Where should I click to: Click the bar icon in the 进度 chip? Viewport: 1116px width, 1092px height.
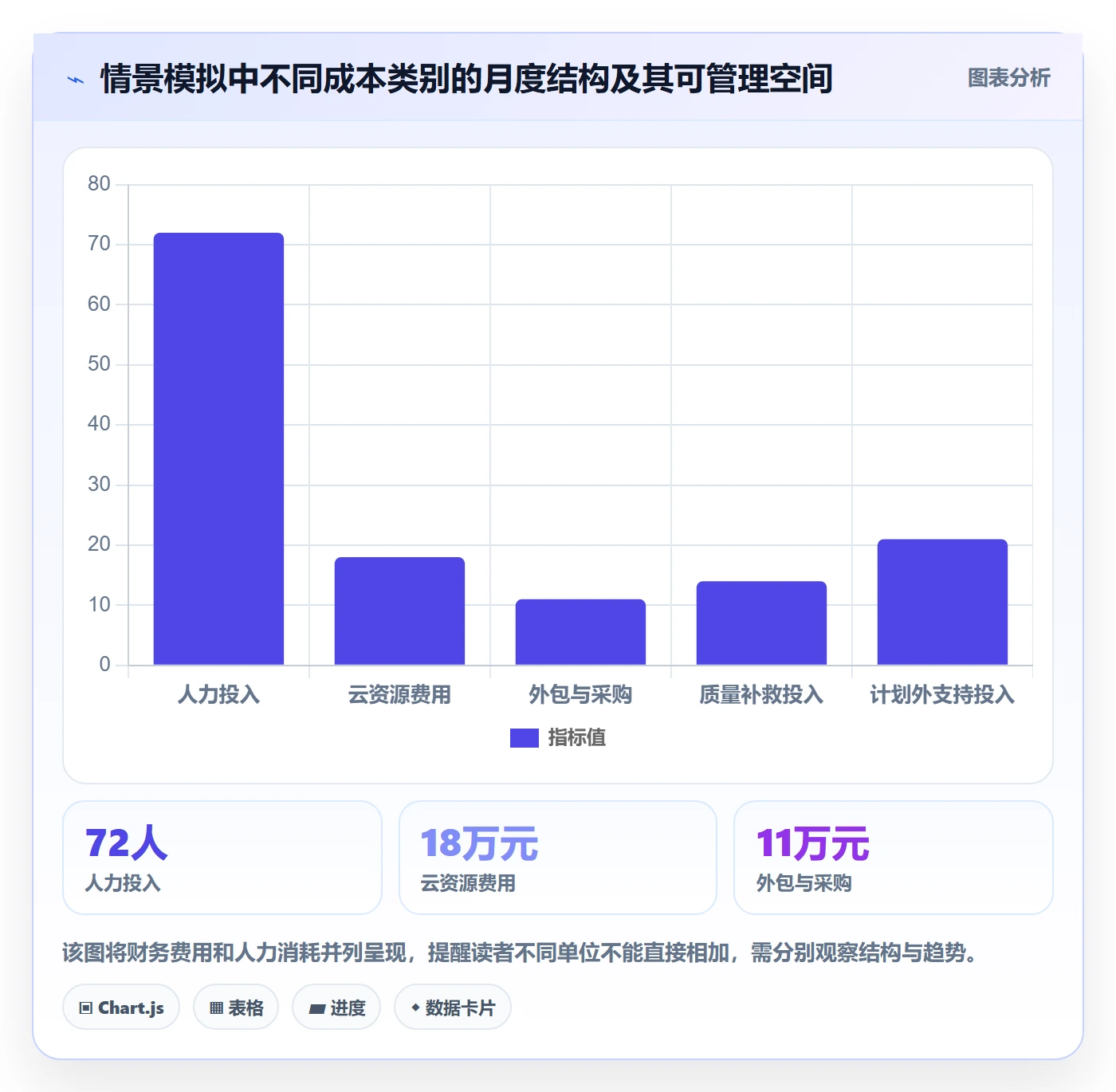(x=316, y=1009)
